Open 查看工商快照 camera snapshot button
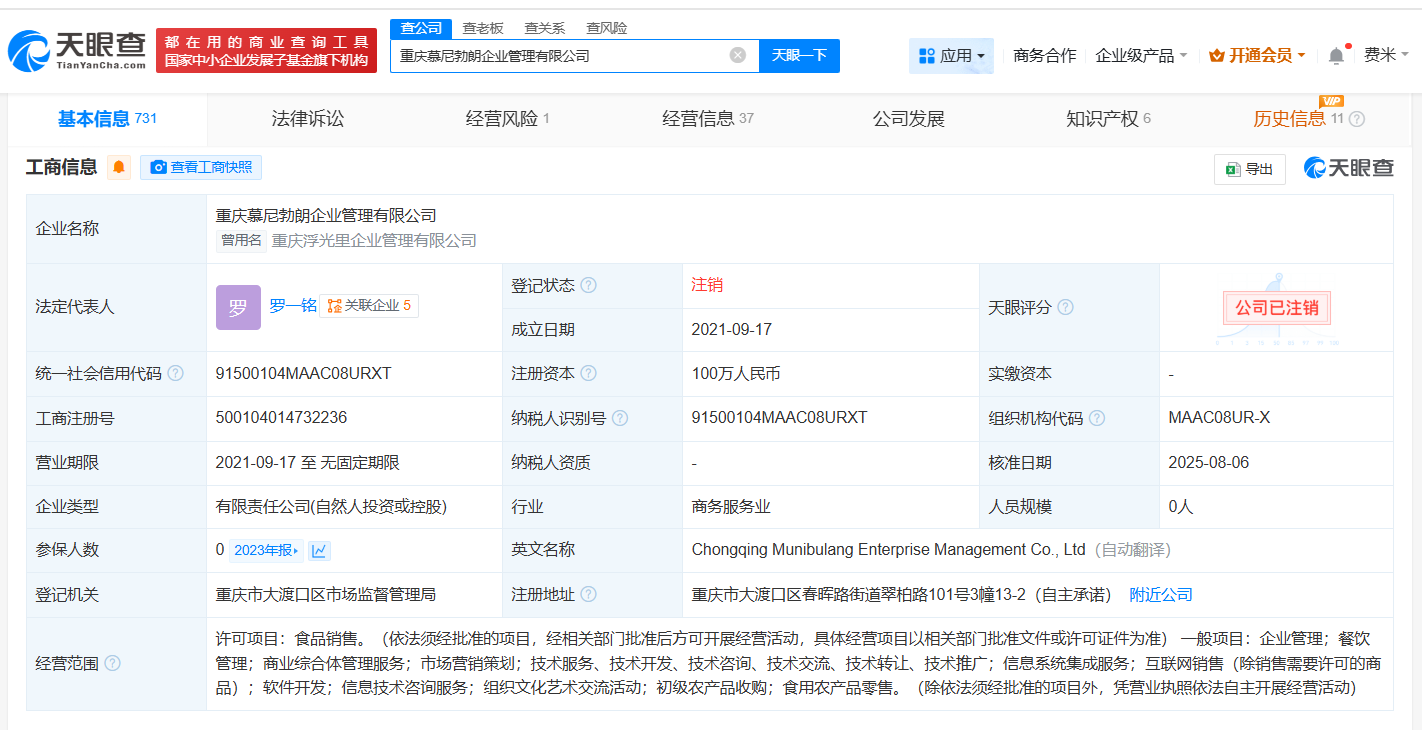Screen dimensions: 1422x730 click(201, 167)
